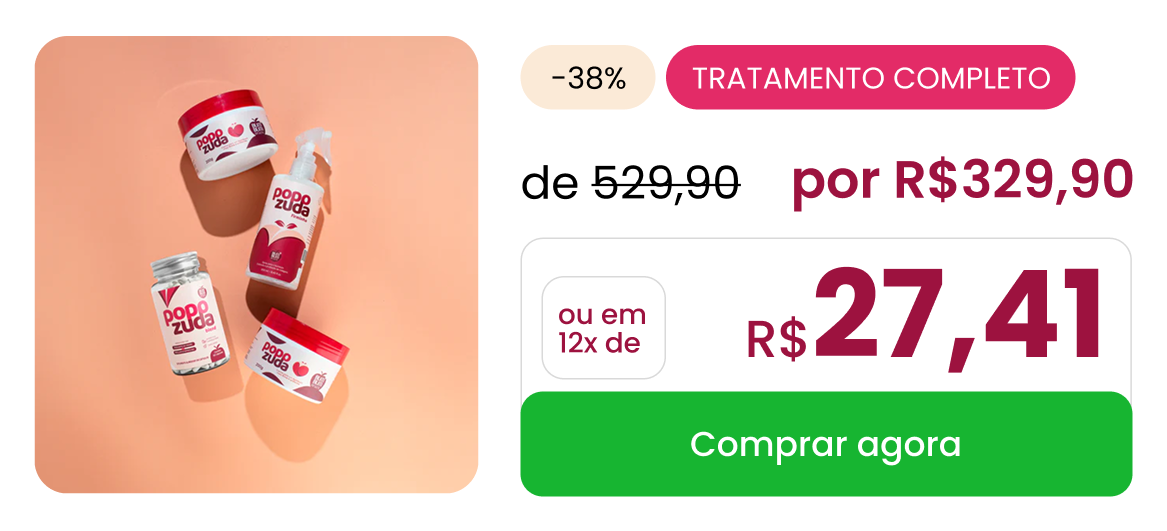The height and width of the screenshot is (531, 1167).
Task: Click the red heart on bottom jar label
Action: 302,367
